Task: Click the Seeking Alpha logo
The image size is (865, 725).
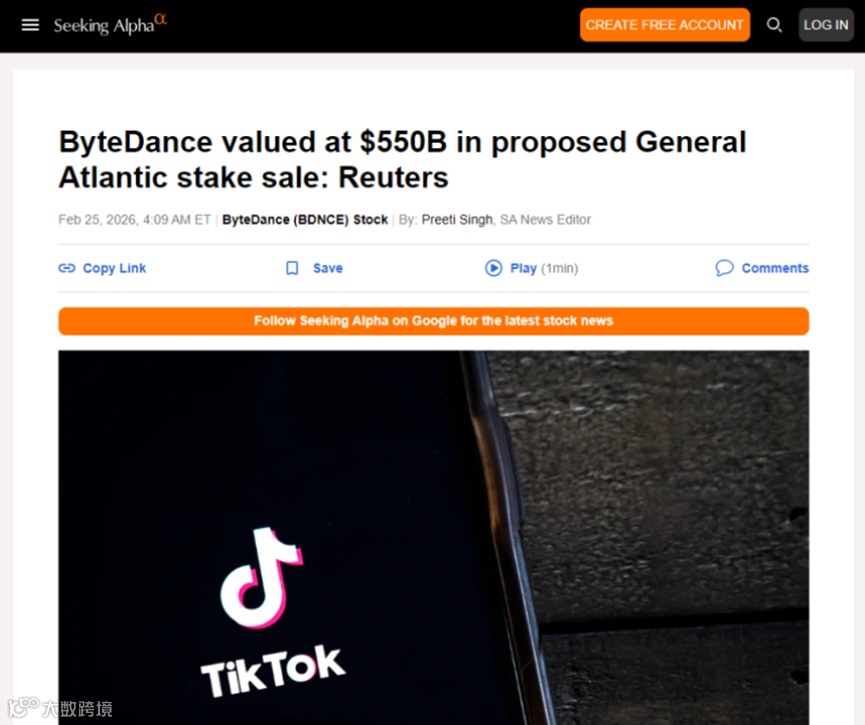Action: click(110, 25)
